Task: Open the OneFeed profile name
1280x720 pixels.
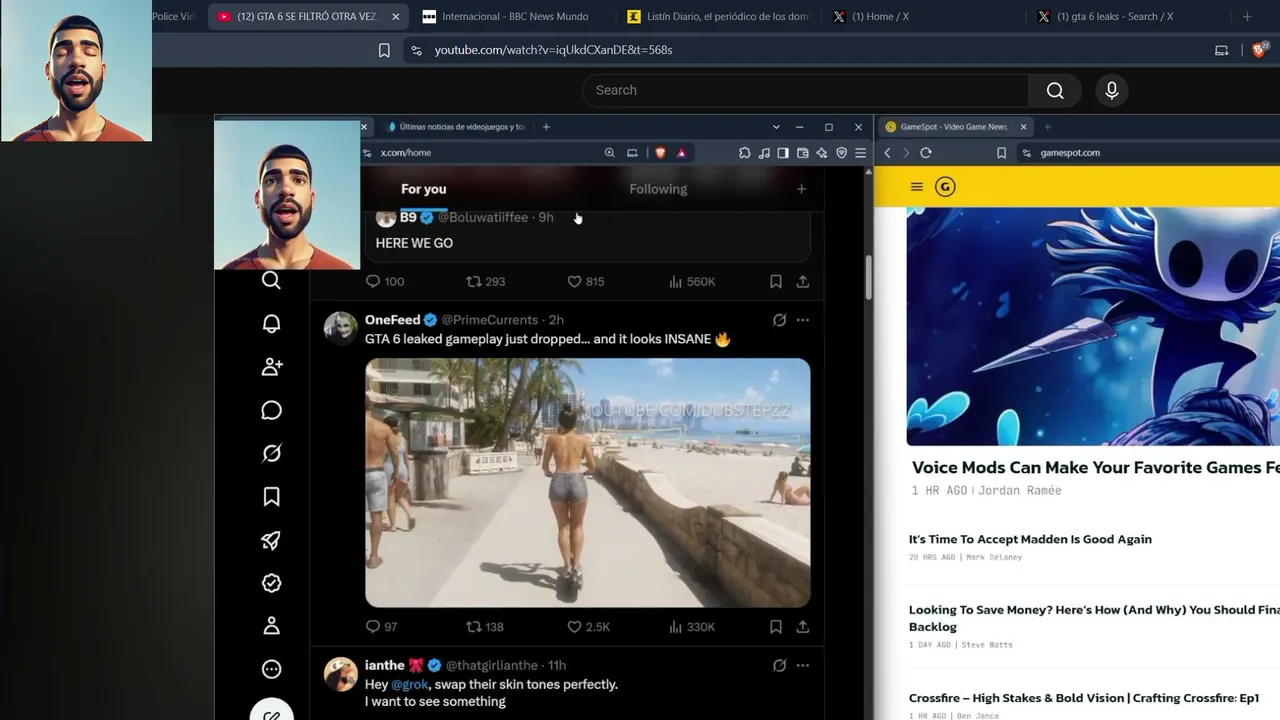Action: pos(392,320)
